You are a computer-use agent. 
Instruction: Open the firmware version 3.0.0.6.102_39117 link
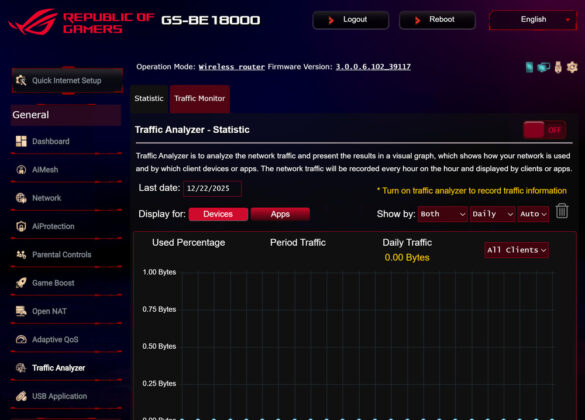(373, 67)
